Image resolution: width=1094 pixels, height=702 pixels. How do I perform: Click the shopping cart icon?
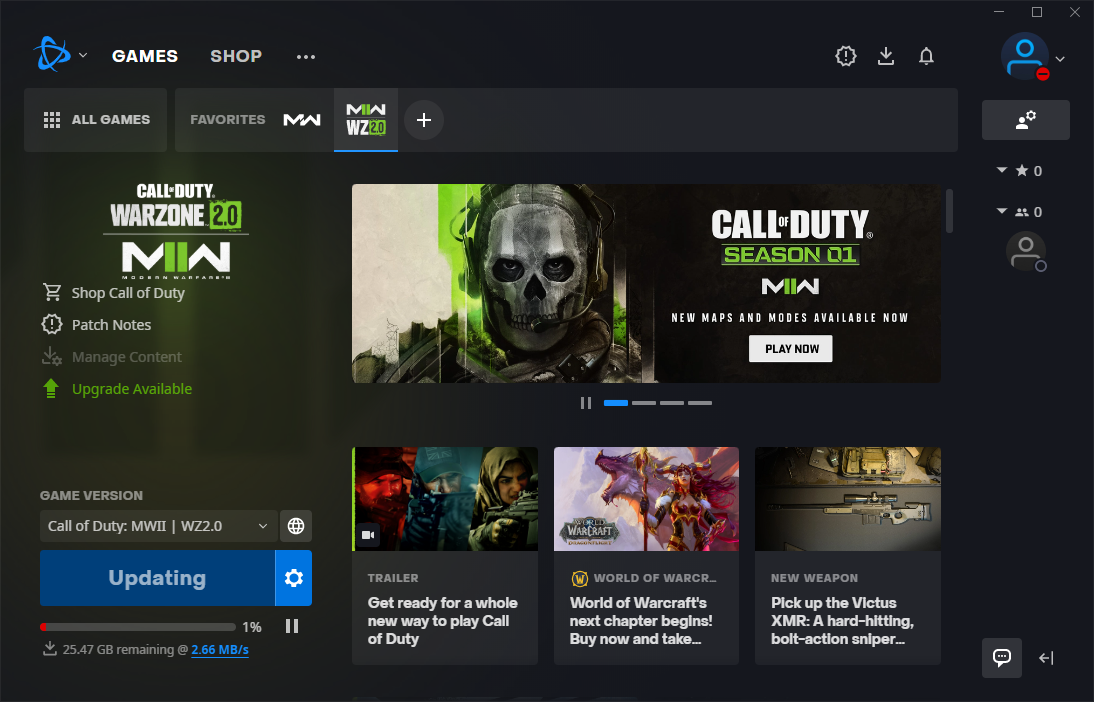click(x=52, y=292)
